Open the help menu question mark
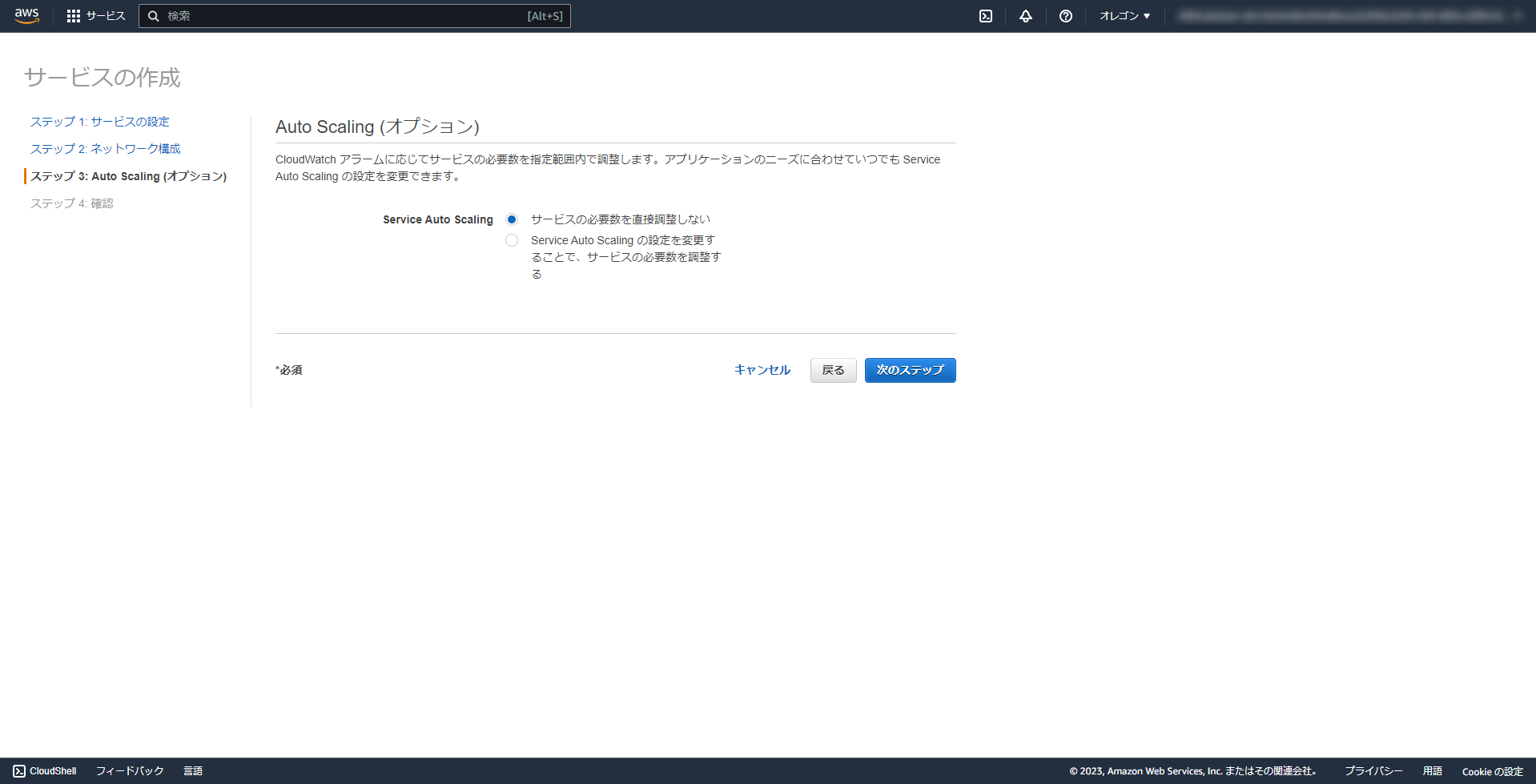The width and height of the screenshot is (1536, 784). (x=1066, y=15)
